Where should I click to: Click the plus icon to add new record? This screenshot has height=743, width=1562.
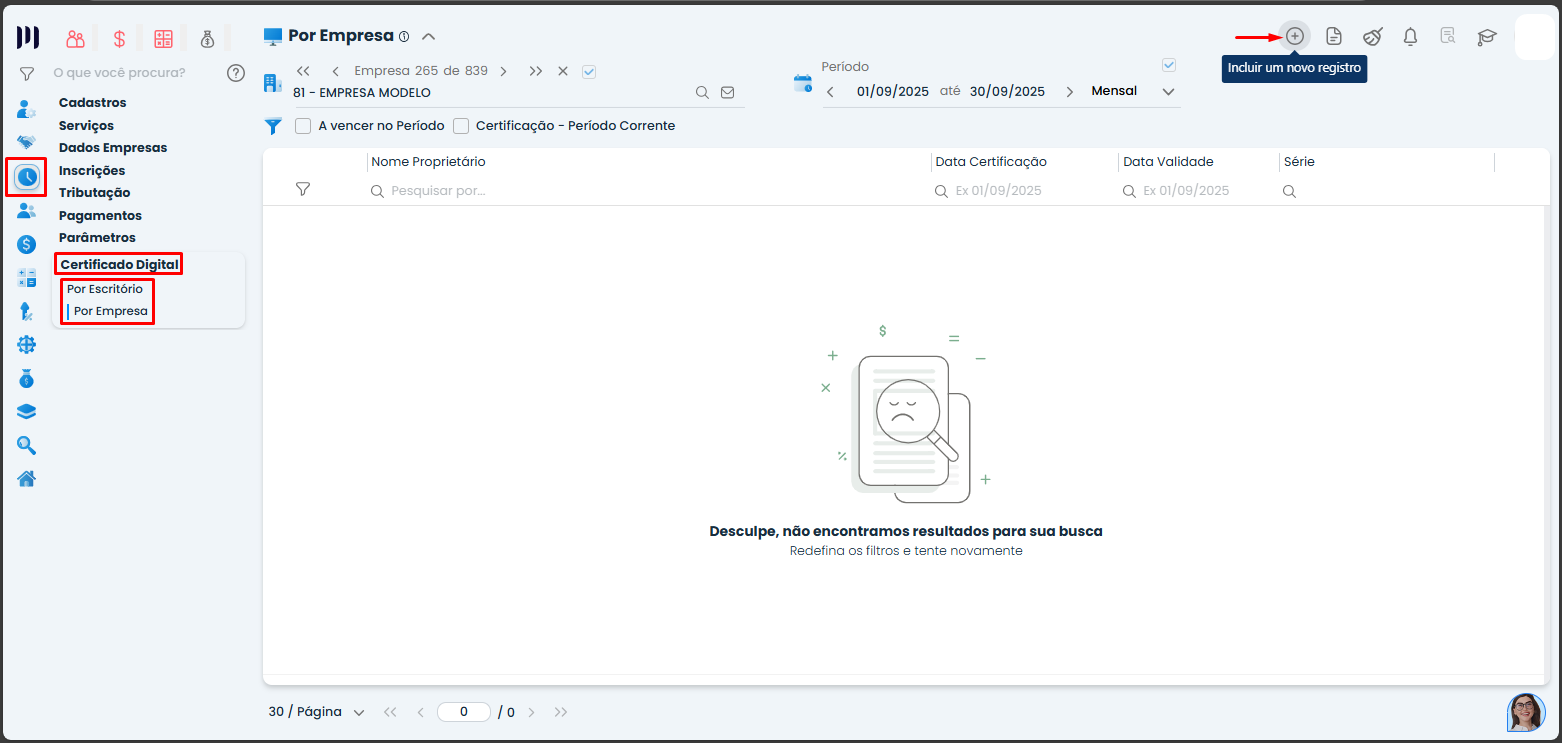[1295, 36]
